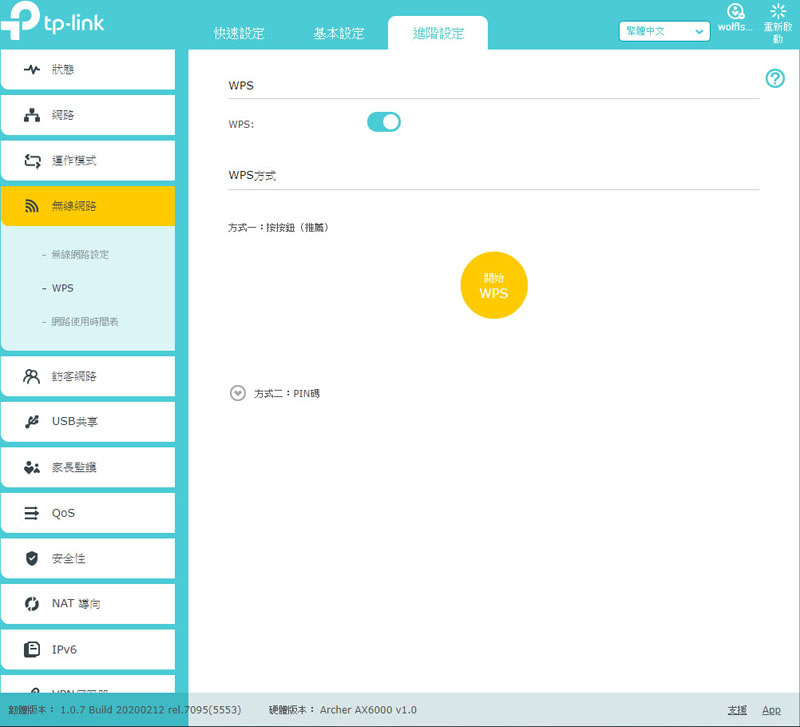
Task: Turn off the WPS toggle switch
Action: pos(384,122)
